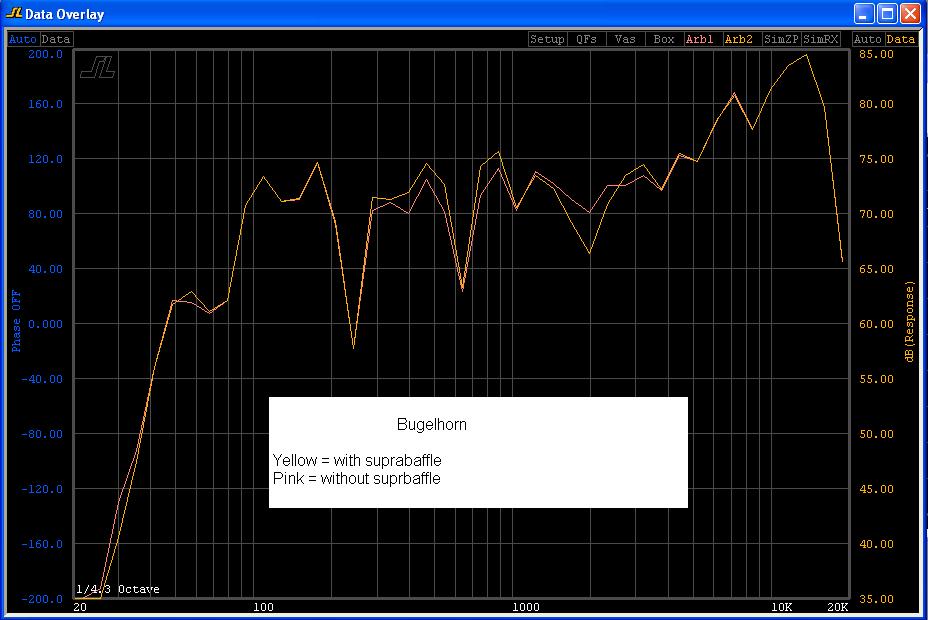Minimize the Data Overlay window
Viewport: 928px width, 620px height.
pos(864,14)
